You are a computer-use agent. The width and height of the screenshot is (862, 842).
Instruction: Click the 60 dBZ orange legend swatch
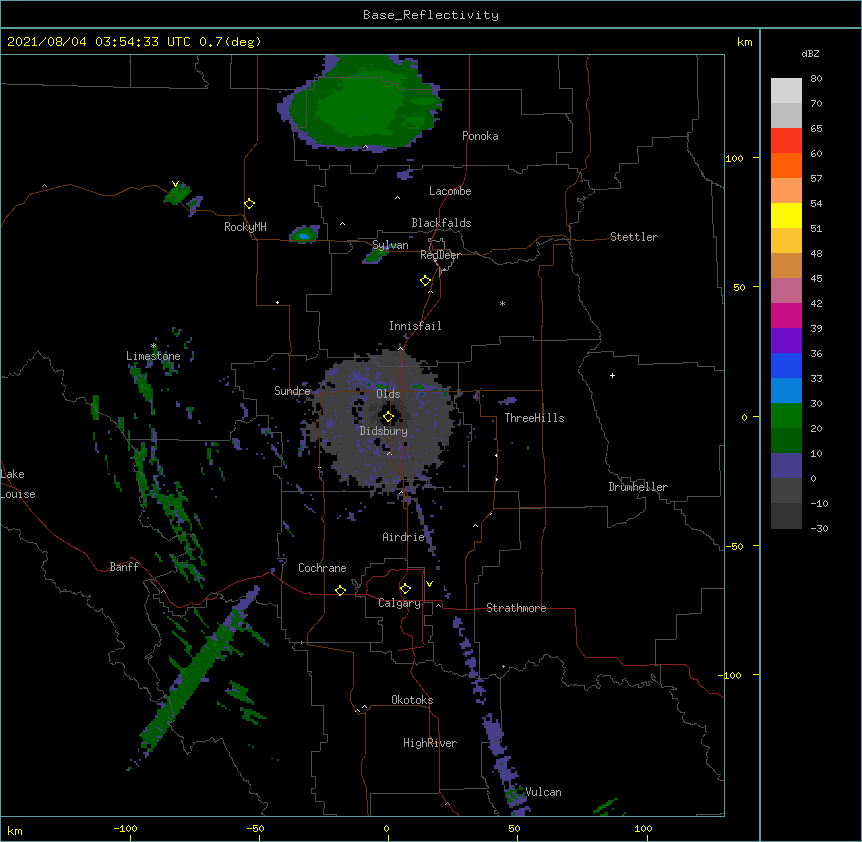click(x=786, y=165)
